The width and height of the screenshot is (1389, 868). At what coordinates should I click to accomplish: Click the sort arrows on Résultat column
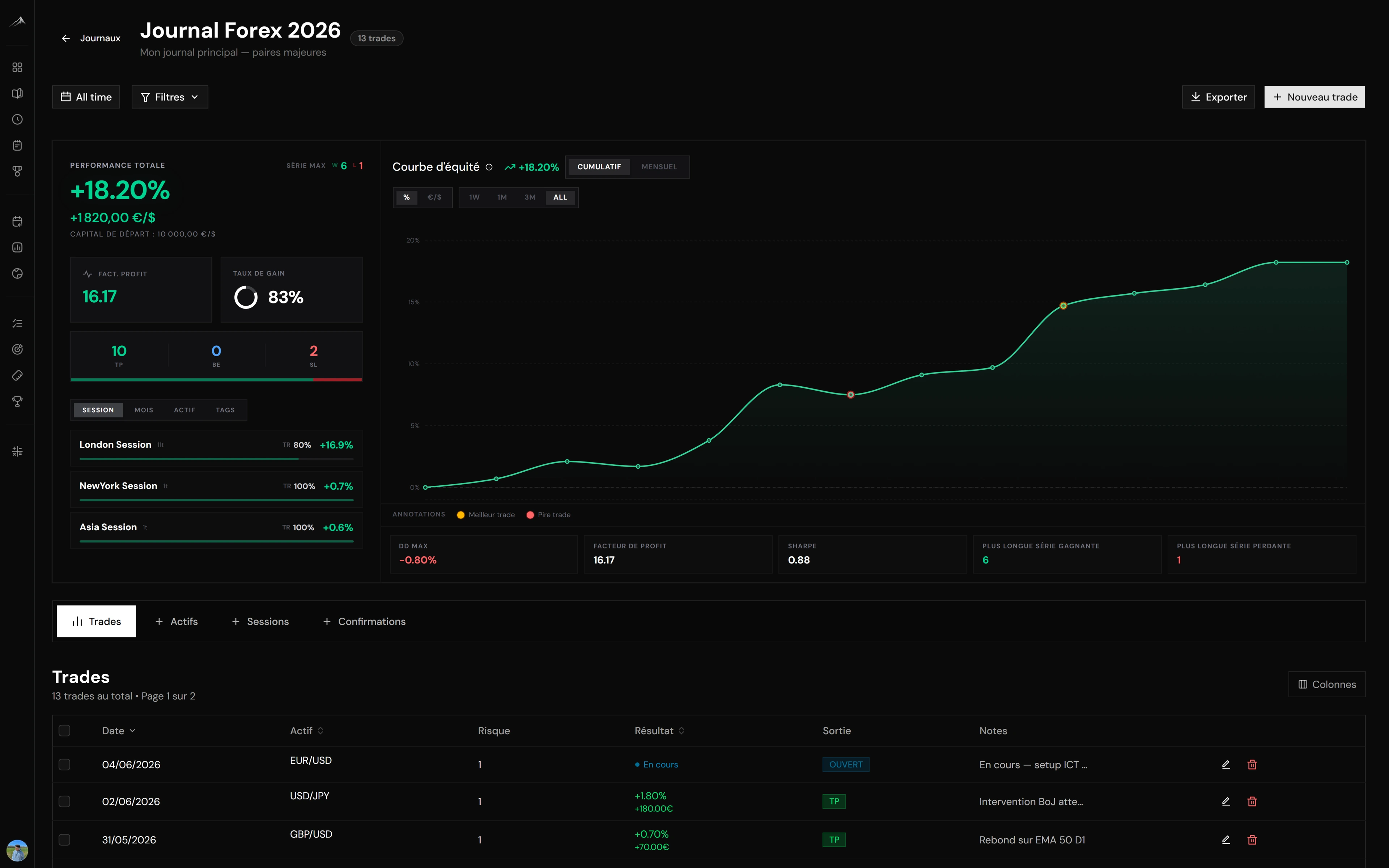[681, 731]
